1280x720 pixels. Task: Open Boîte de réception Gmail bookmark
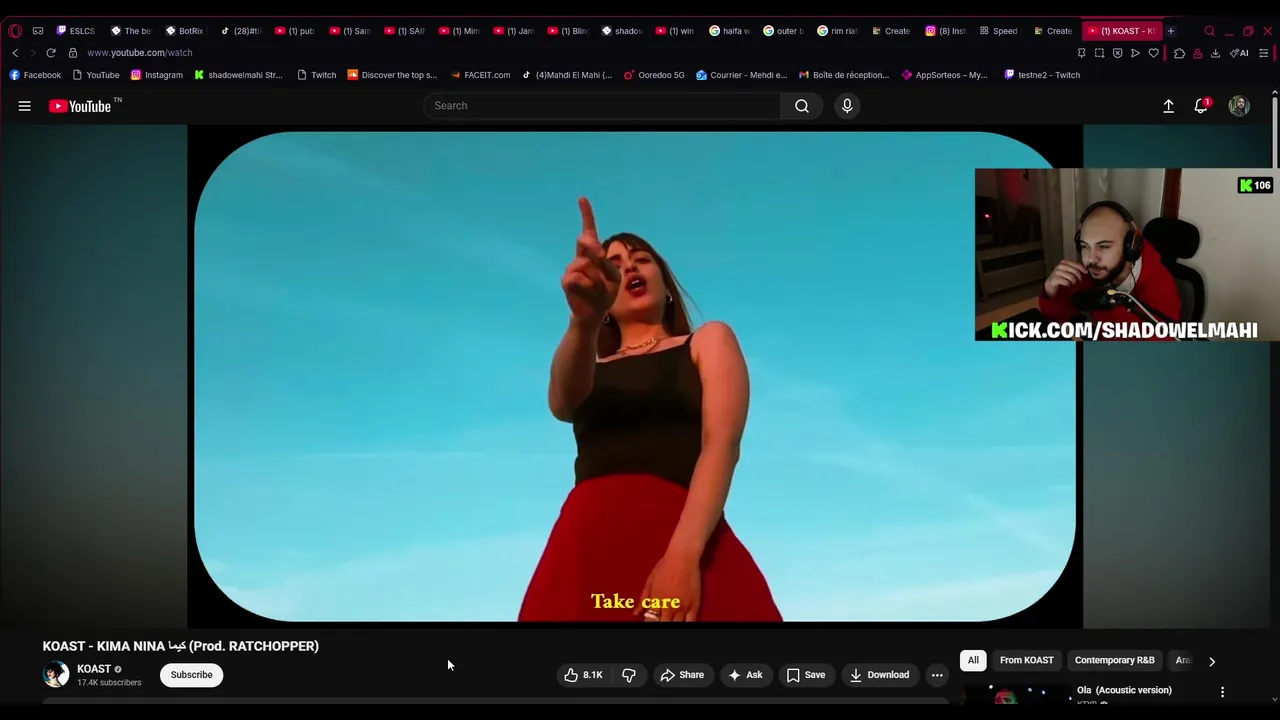coord(843,75)
